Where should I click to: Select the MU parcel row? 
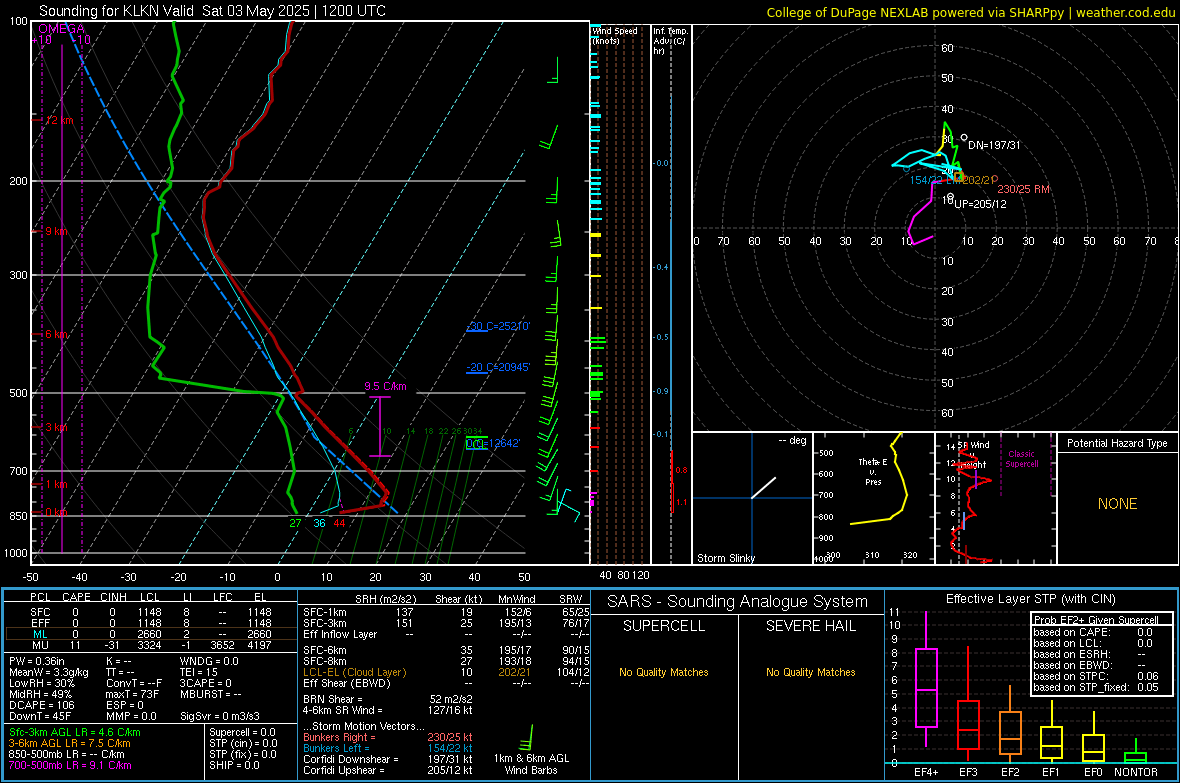(x=151, y=645)
